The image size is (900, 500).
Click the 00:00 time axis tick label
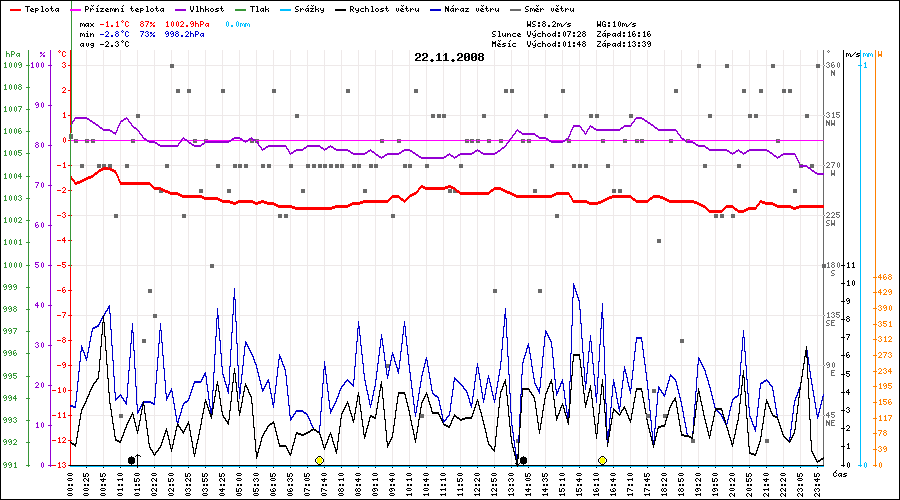(x=71, y=480)
